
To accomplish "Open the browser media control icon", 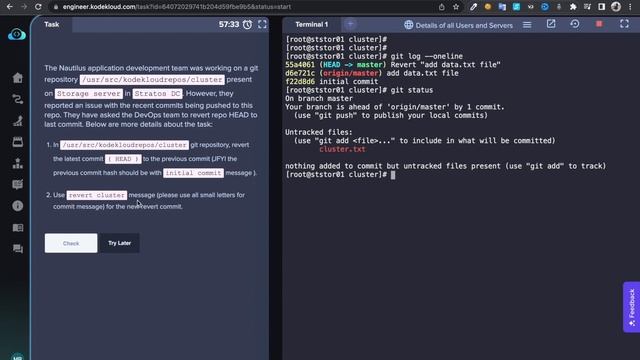I will 587,7.
